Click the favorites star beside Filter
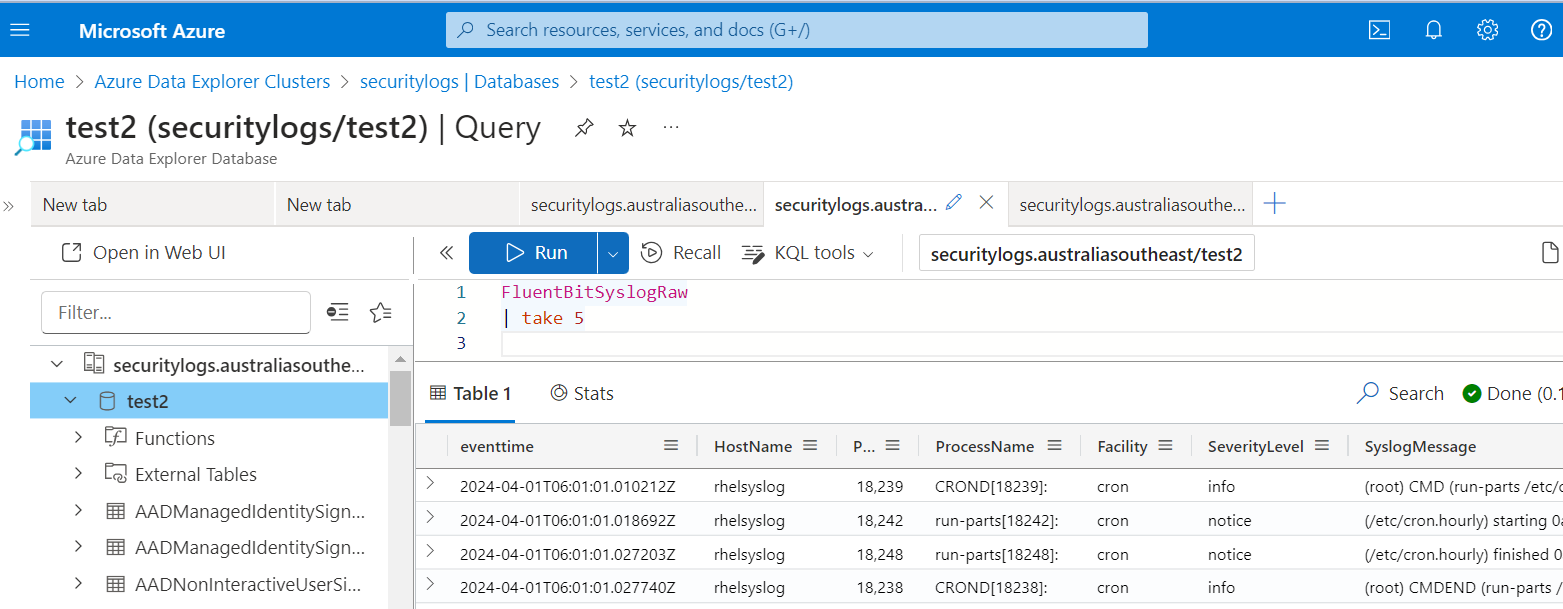The width and height of the screenshot is (1563, 609). pyautogui.click(x=380, y=312)
